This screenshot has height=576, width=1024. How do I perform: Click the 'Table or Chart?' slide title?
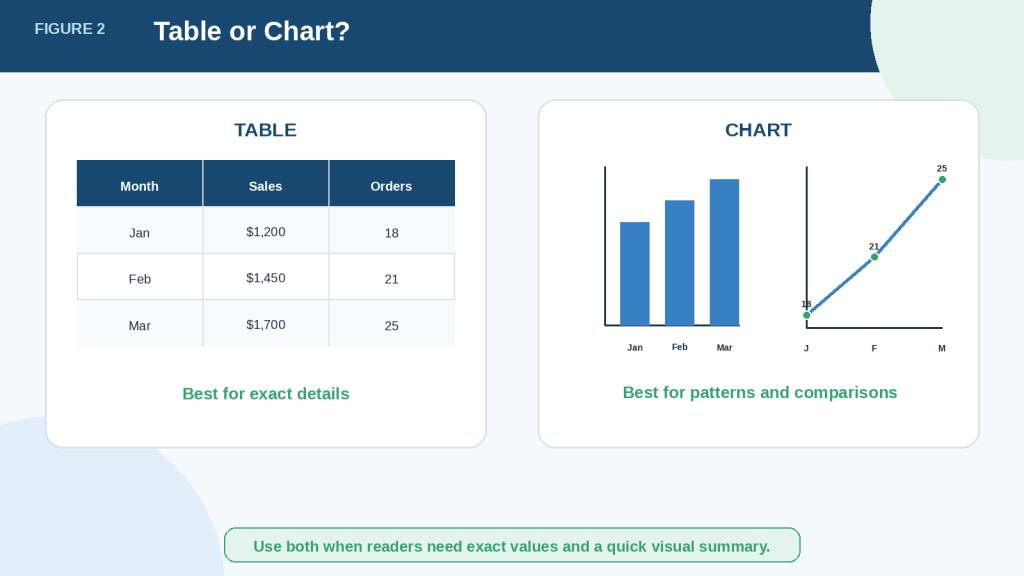[x=251, y=31]
